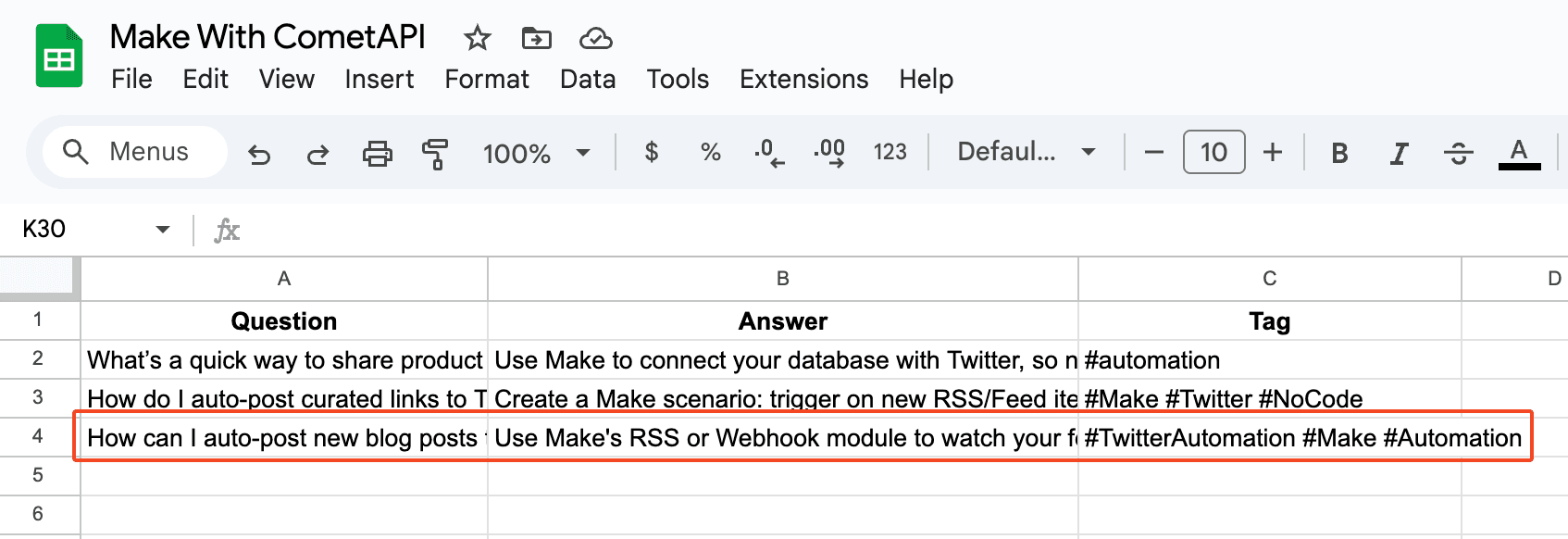Toggle italic formatting

tap(1399, 153)
